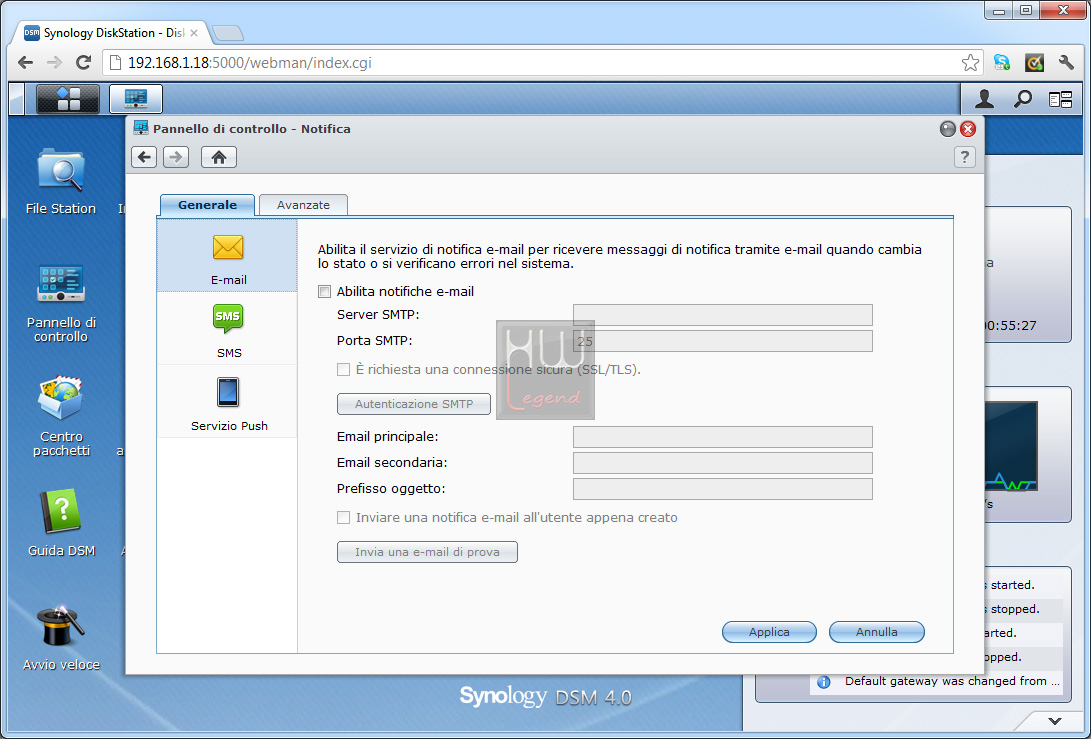The image size is (1091, 739).
Task: Open Centro pacchetti desktop icon
Action: click(61, 416)
